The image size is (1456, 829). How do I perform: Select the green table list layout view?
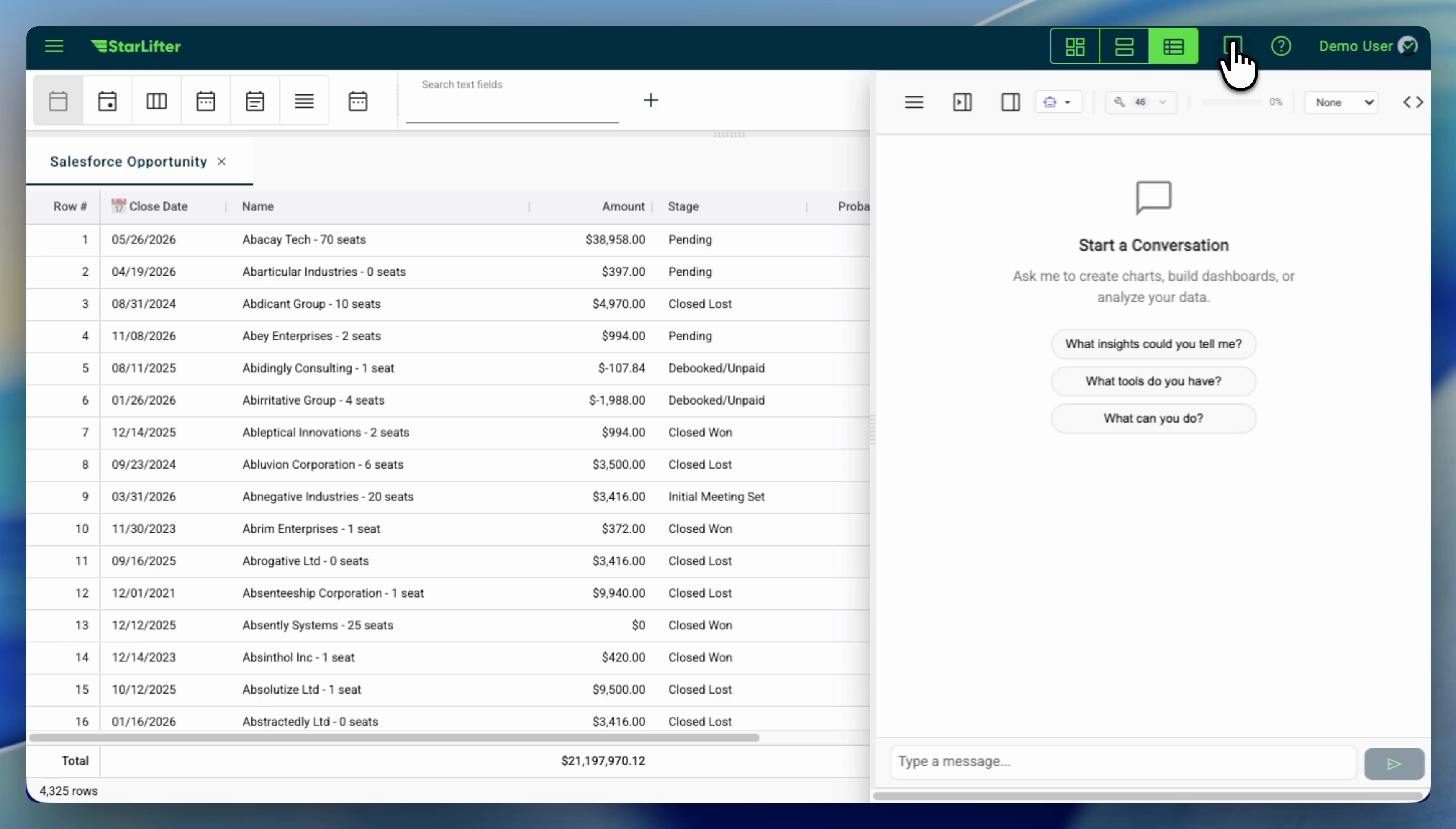point(1173,46)
